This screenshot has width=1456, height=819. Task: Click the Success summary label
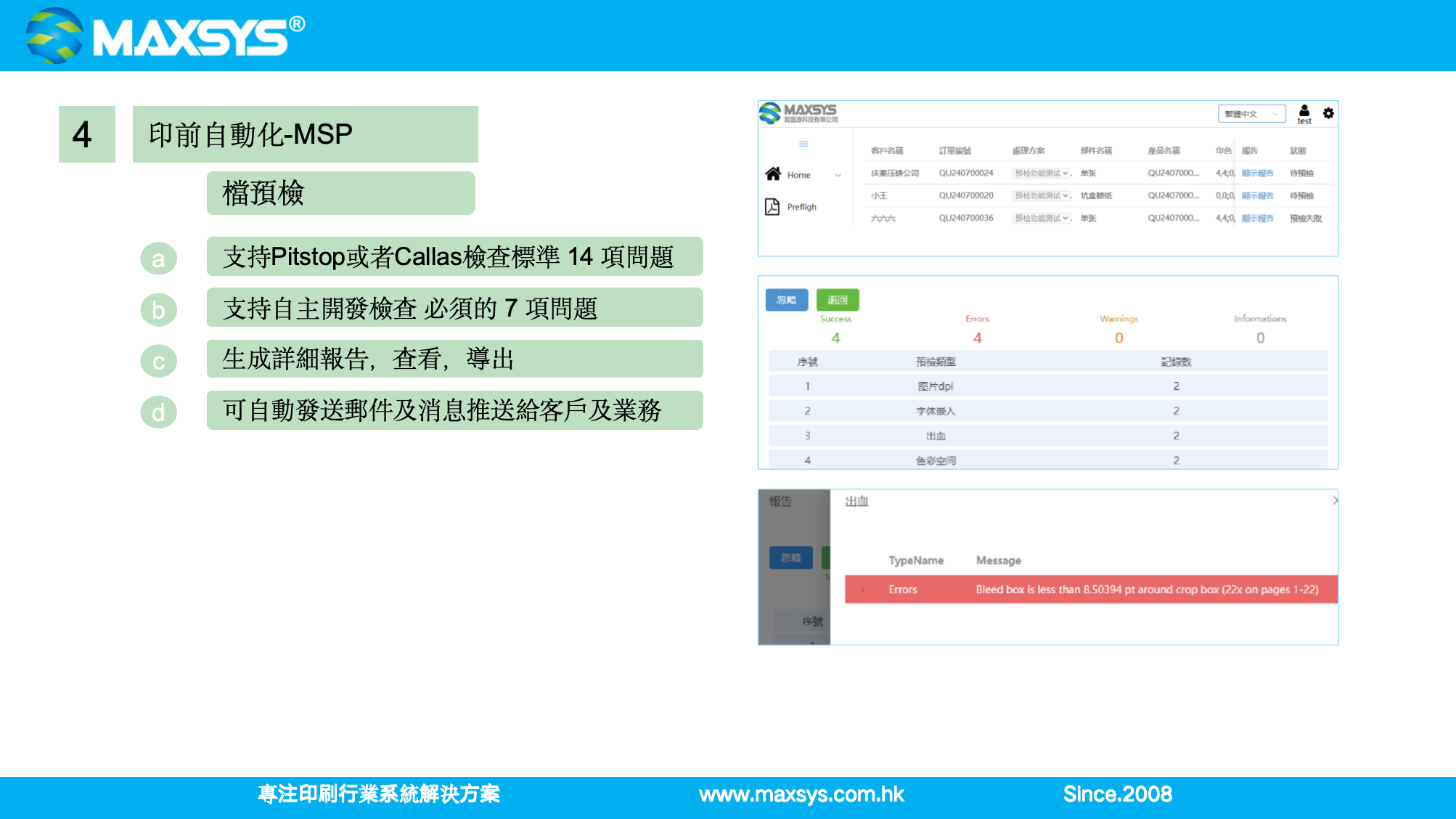[x=835, y=319]
